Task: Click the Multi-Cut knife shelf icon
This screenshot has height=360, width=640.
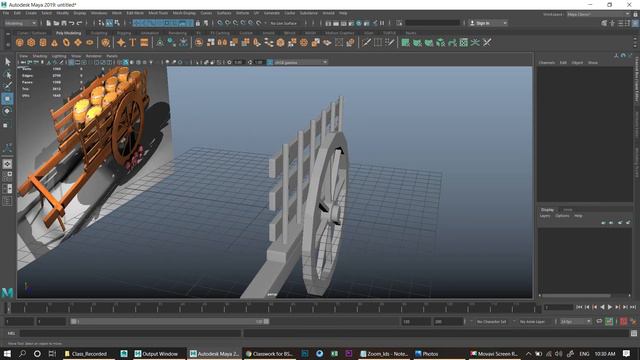Action: coord(367,42)
